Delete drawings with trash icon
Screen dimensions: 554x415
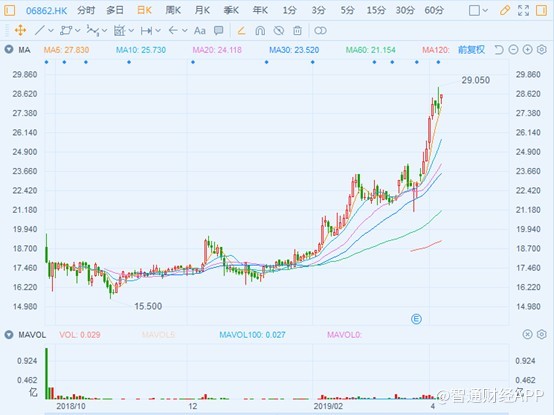click(297, 31)
